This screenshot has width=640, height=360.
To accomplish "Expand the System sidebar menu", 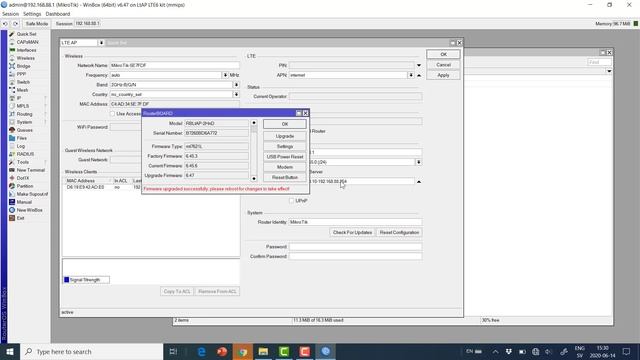I will tap(24, 122).
